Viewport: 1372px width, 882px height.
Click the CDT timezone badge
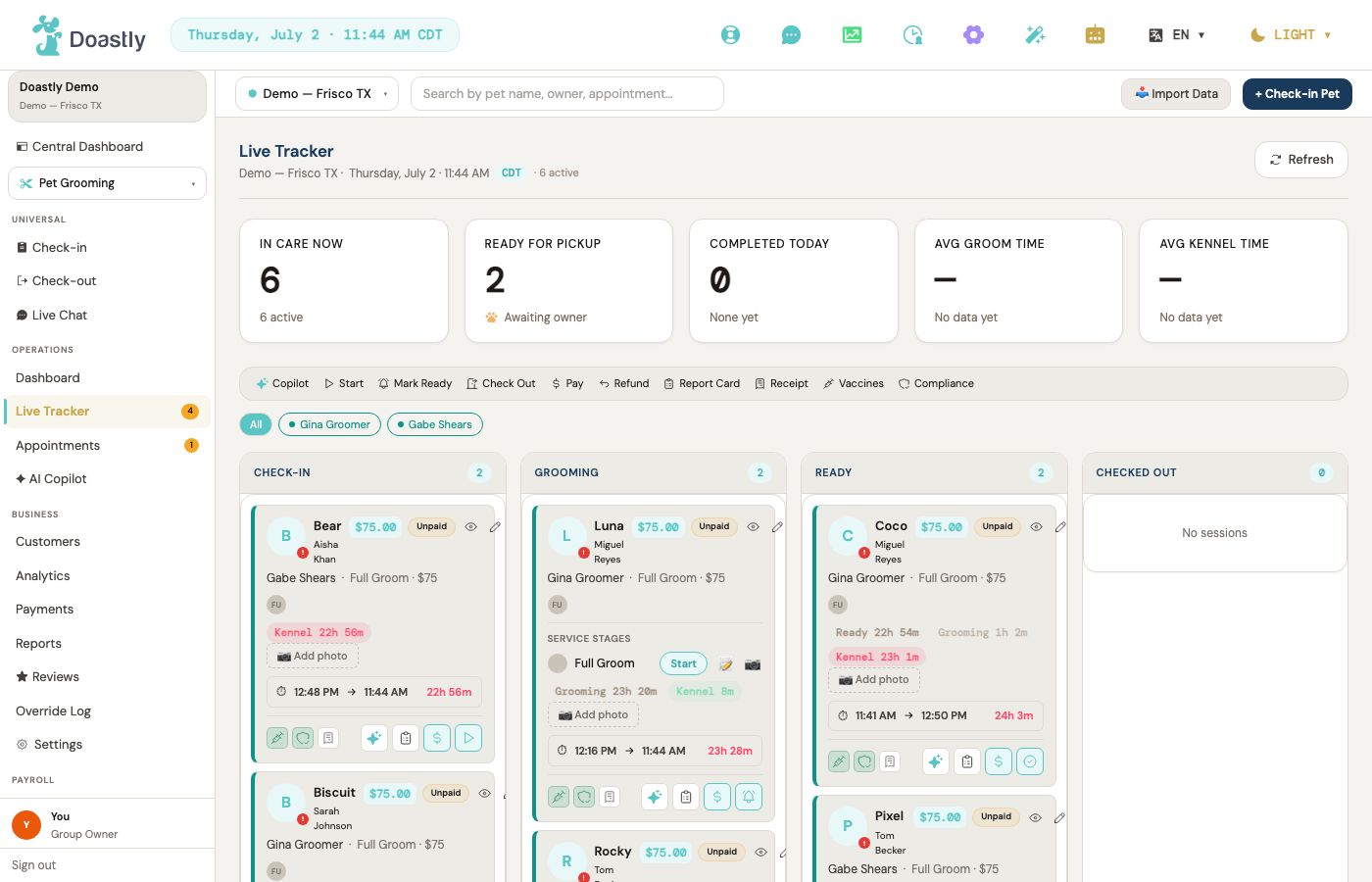click(x=512, y=173)
